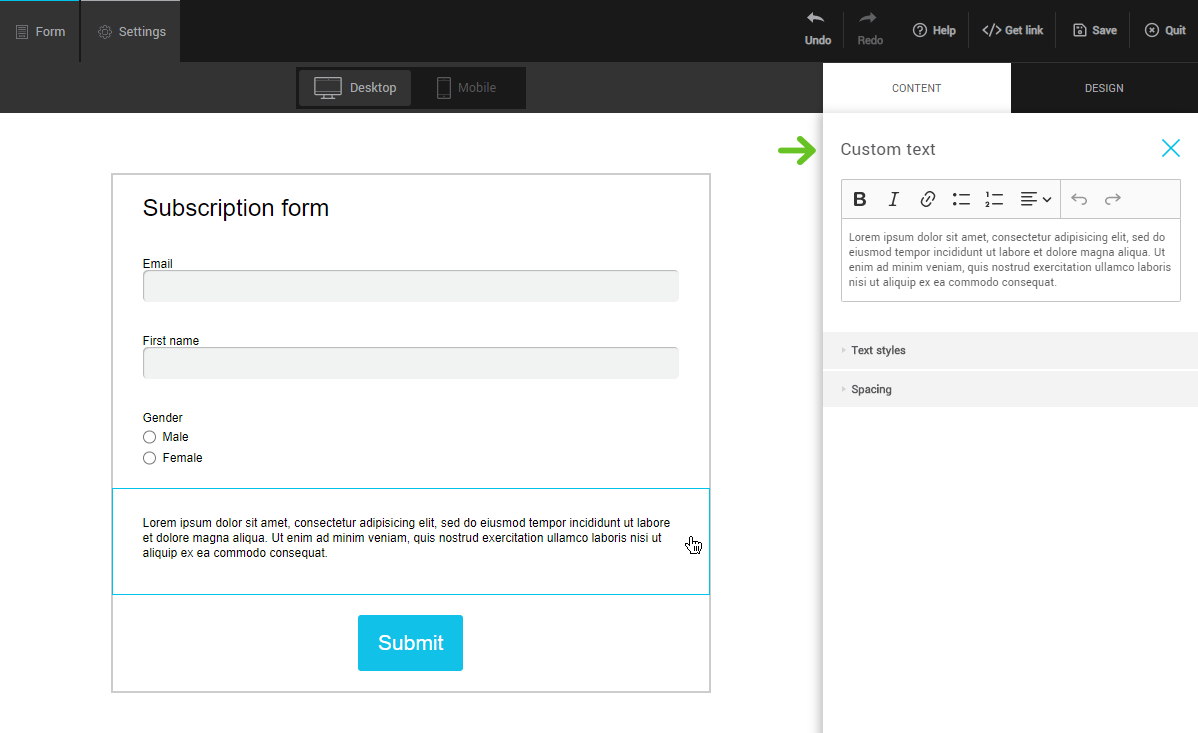Insert a link using the link icon
Image resolution: width=1198 pixels, height=733 pixels.
pyautogui.click(x=928, y=199)
